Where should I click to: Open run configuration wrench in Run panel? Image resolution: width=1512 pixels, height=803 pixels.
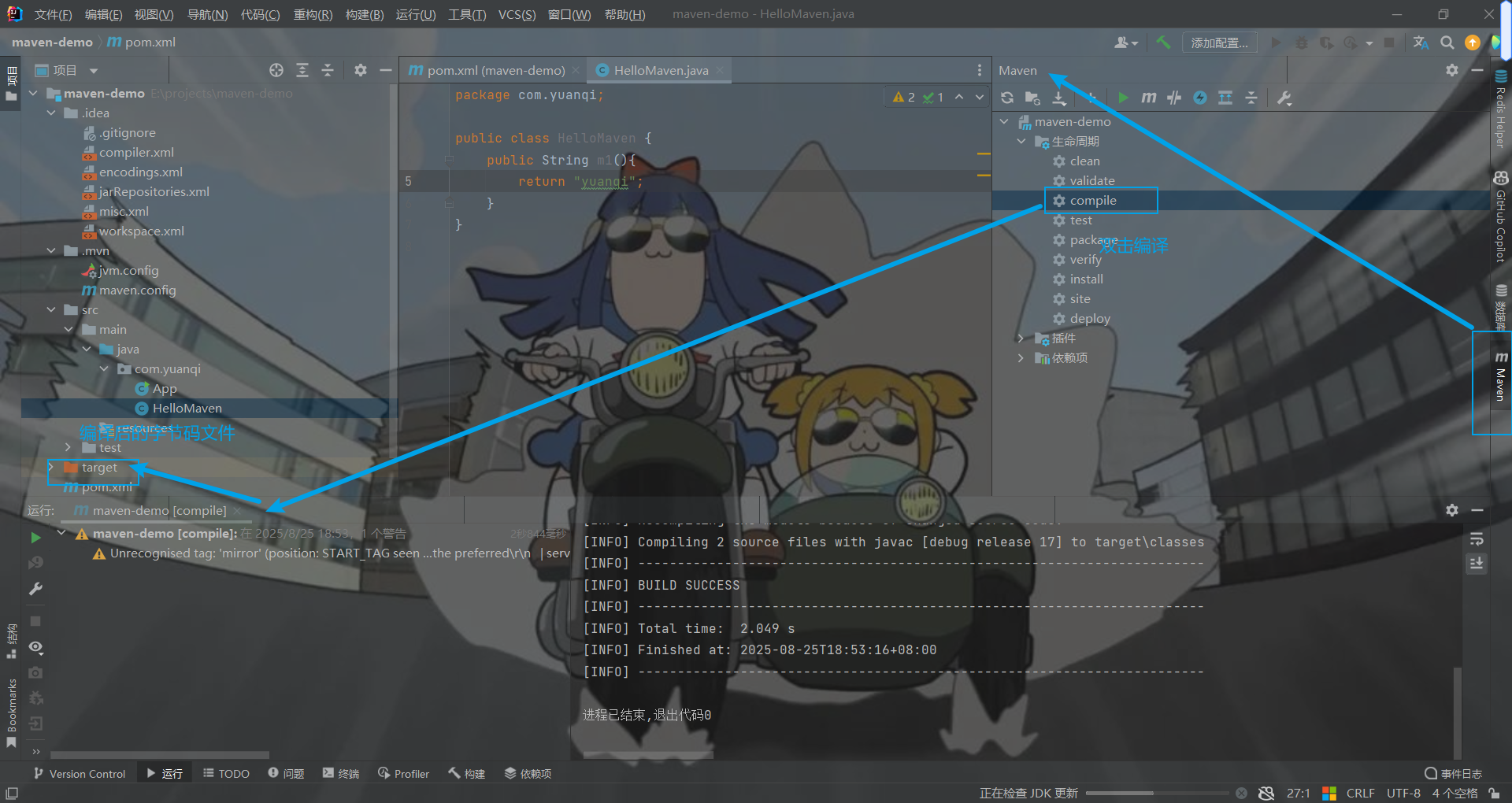[x=35, y=588]
